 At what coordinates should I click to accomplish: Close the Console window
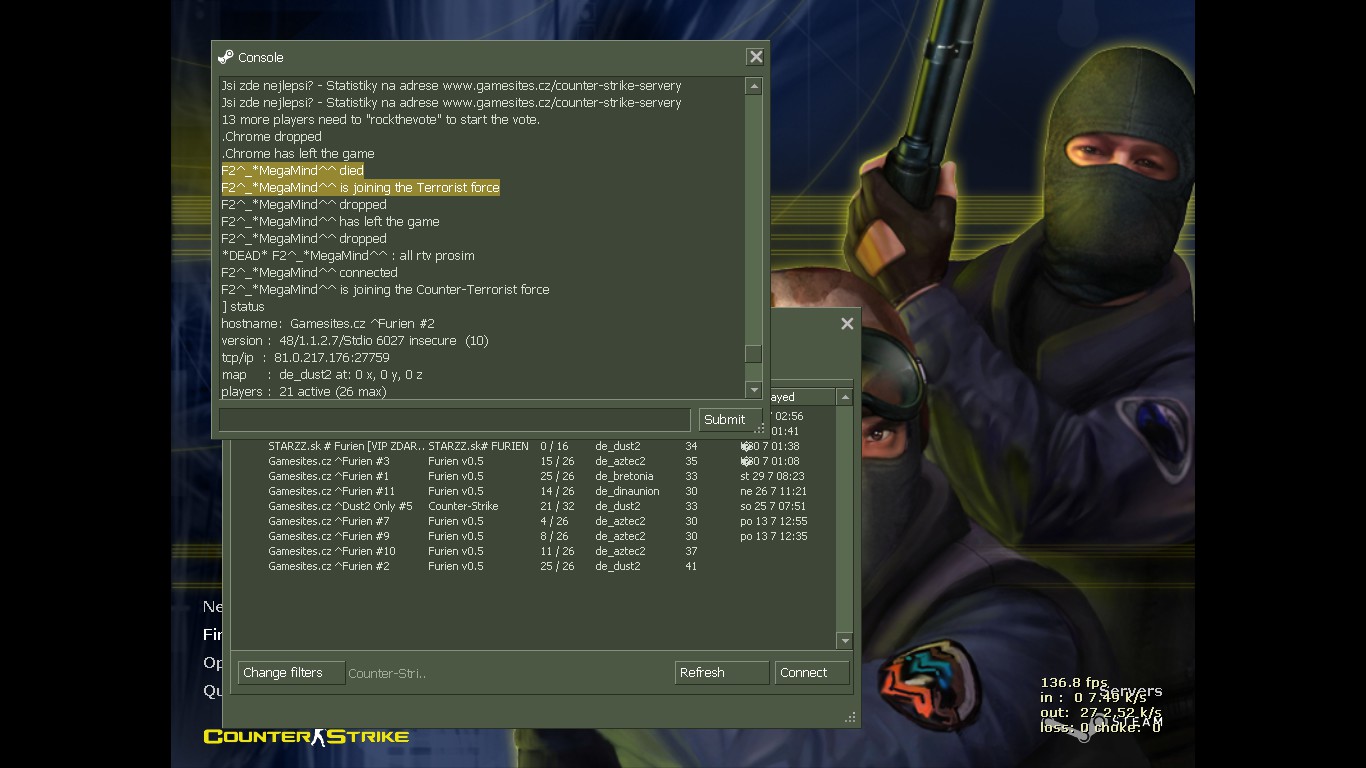click(x=756, y=57)
